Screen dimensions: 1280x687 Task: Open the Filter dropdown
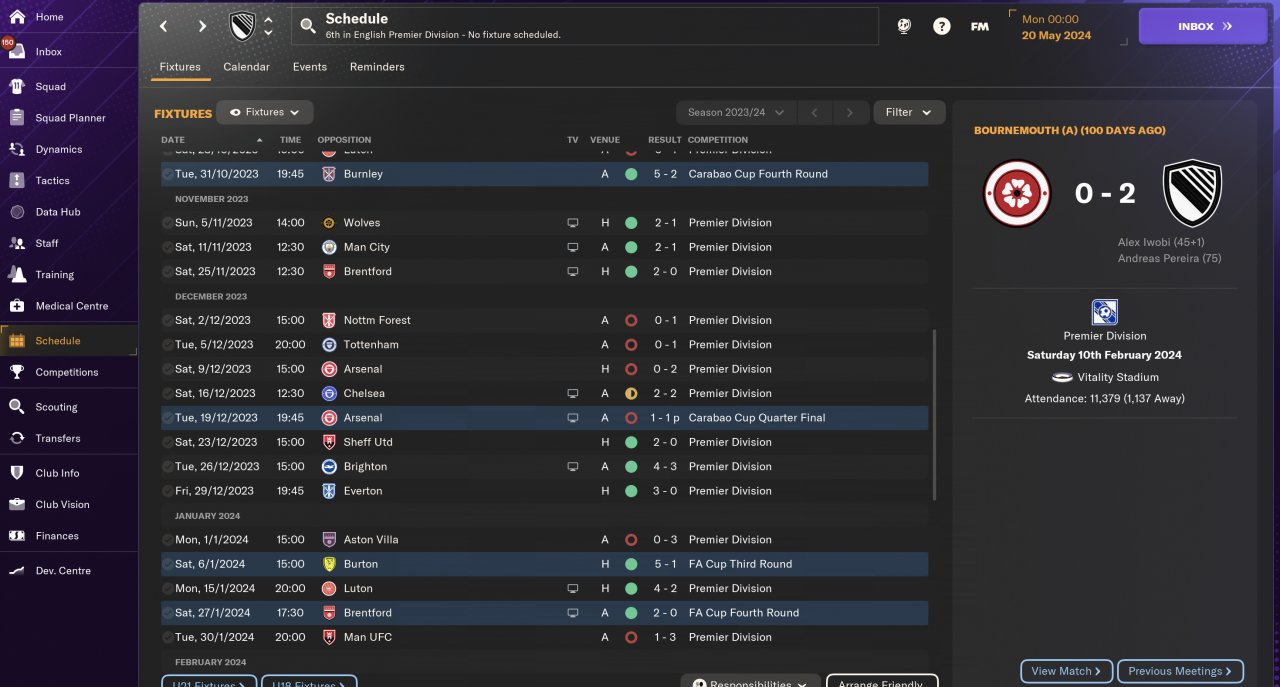(908, 113)
